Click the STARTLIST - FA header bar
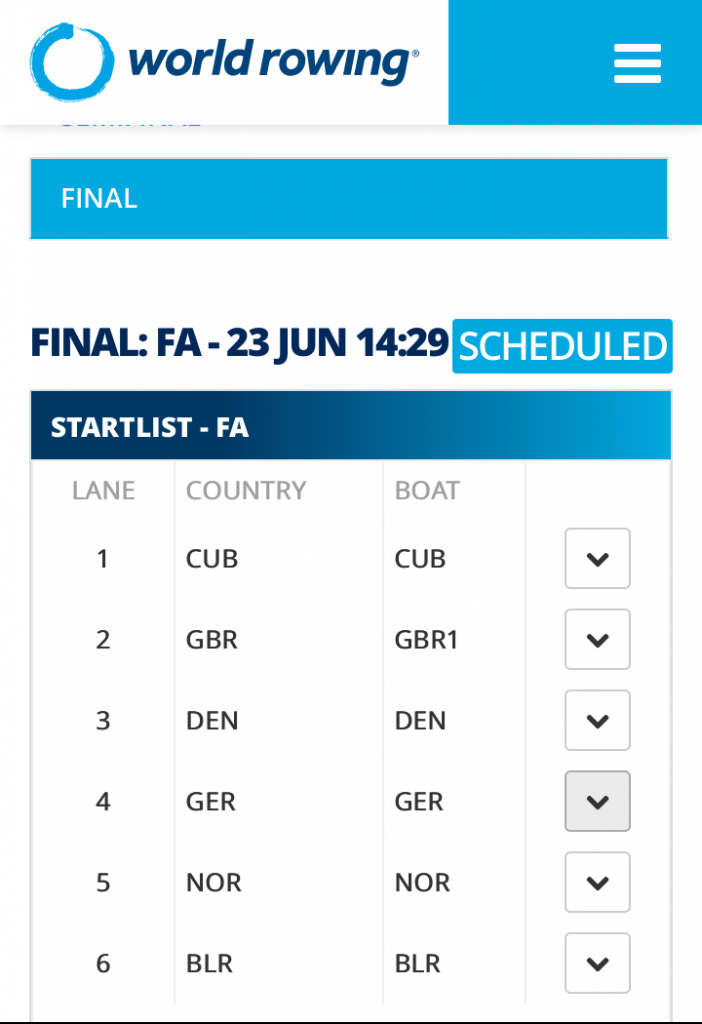Image resolution: width=702 pixels, height=1024 pixels. pyautogui.click(x=351, y=426)
